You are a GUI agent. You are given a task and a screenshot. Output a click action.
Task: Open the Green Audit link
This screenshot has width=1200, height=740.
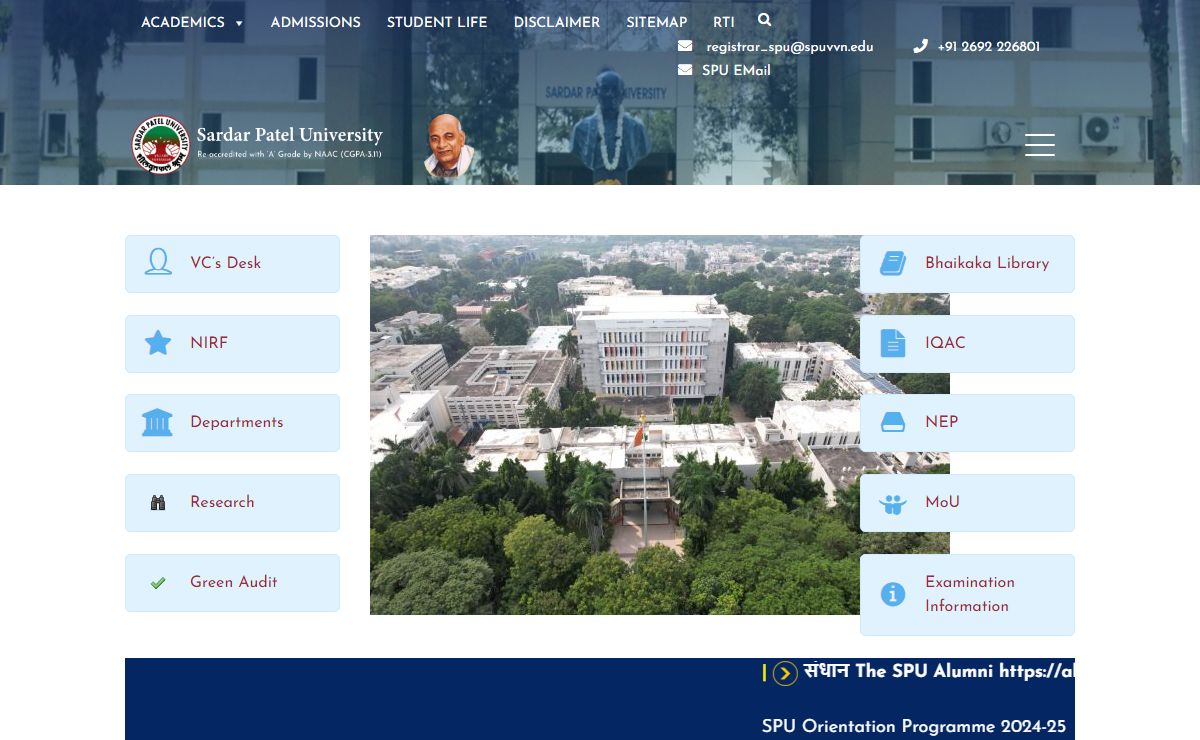(x=232, y=583)
